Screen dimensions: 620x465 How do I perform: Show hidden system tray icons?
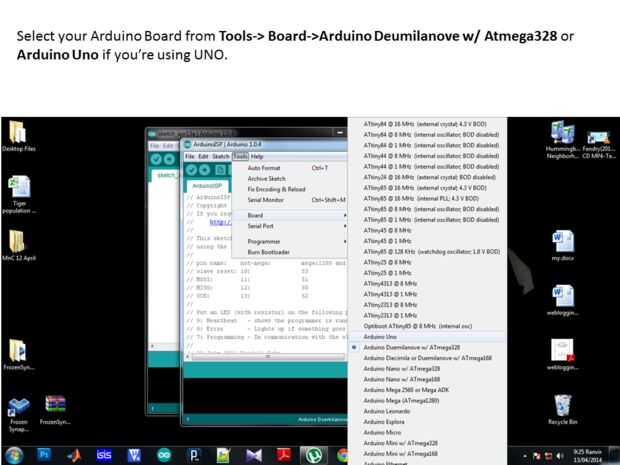pos(525,456)
